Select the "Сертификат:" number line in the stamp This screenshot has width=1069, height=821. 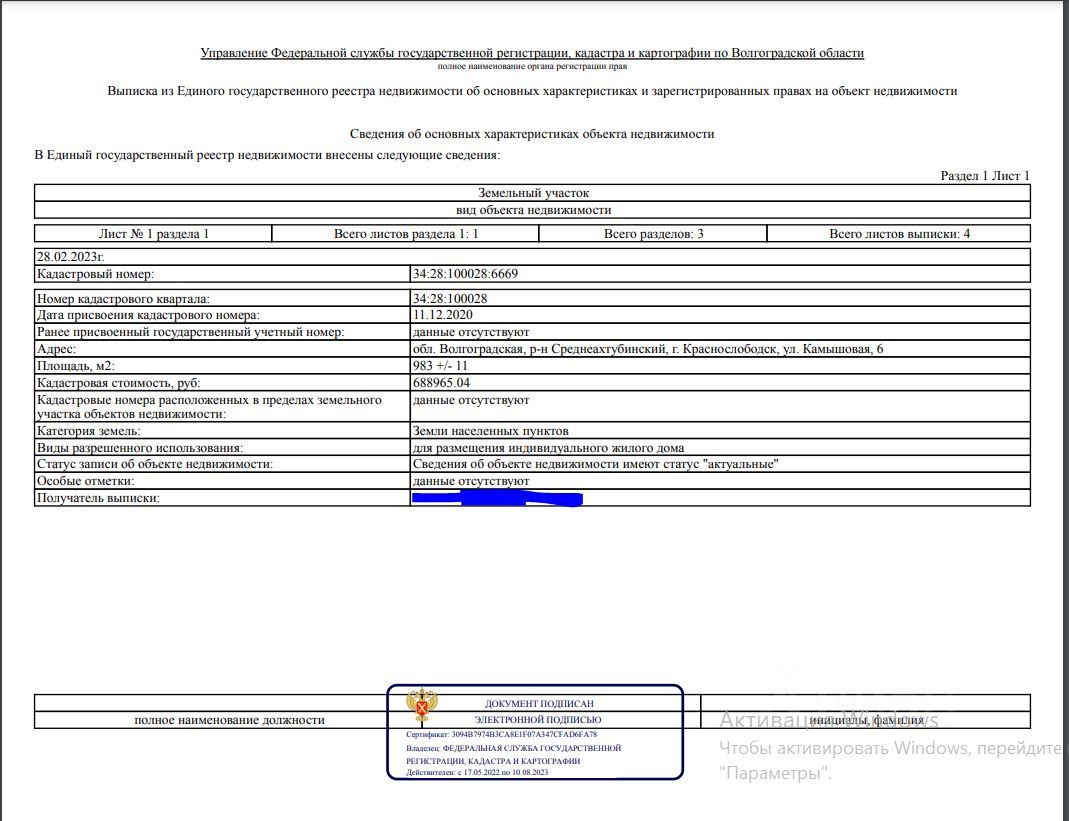[502, 735]
